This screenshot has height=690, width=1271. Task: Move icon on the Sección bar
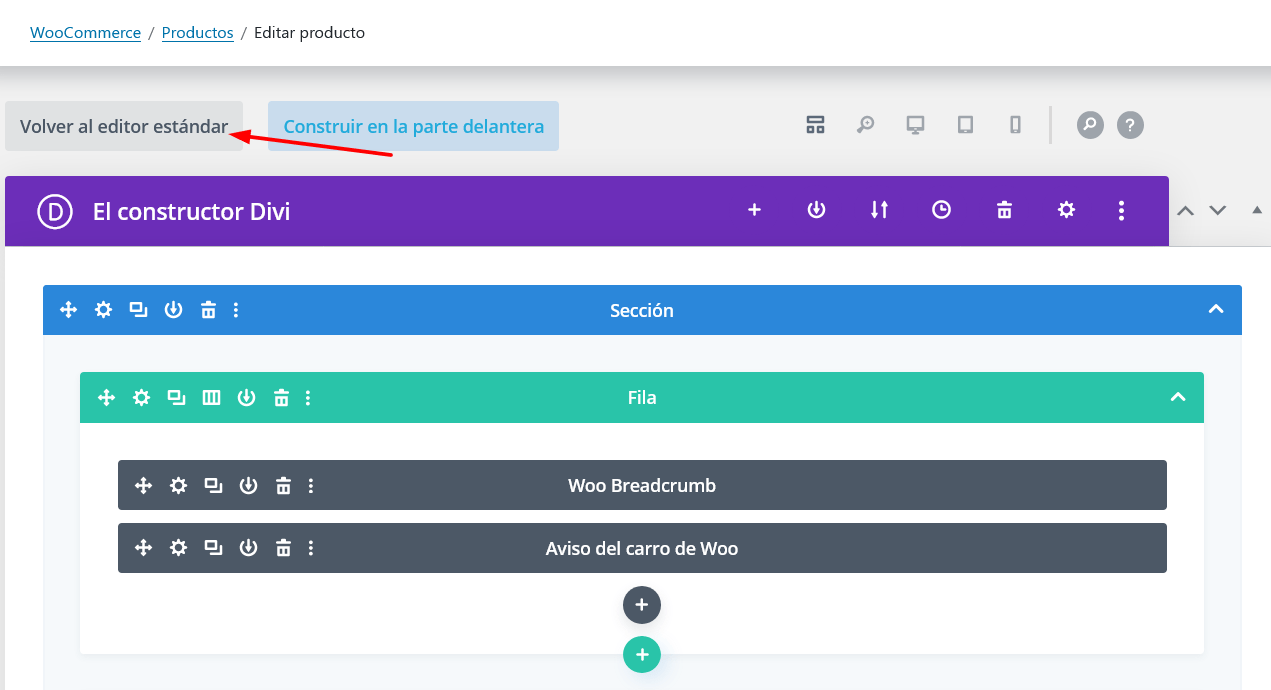coord(69,310)
